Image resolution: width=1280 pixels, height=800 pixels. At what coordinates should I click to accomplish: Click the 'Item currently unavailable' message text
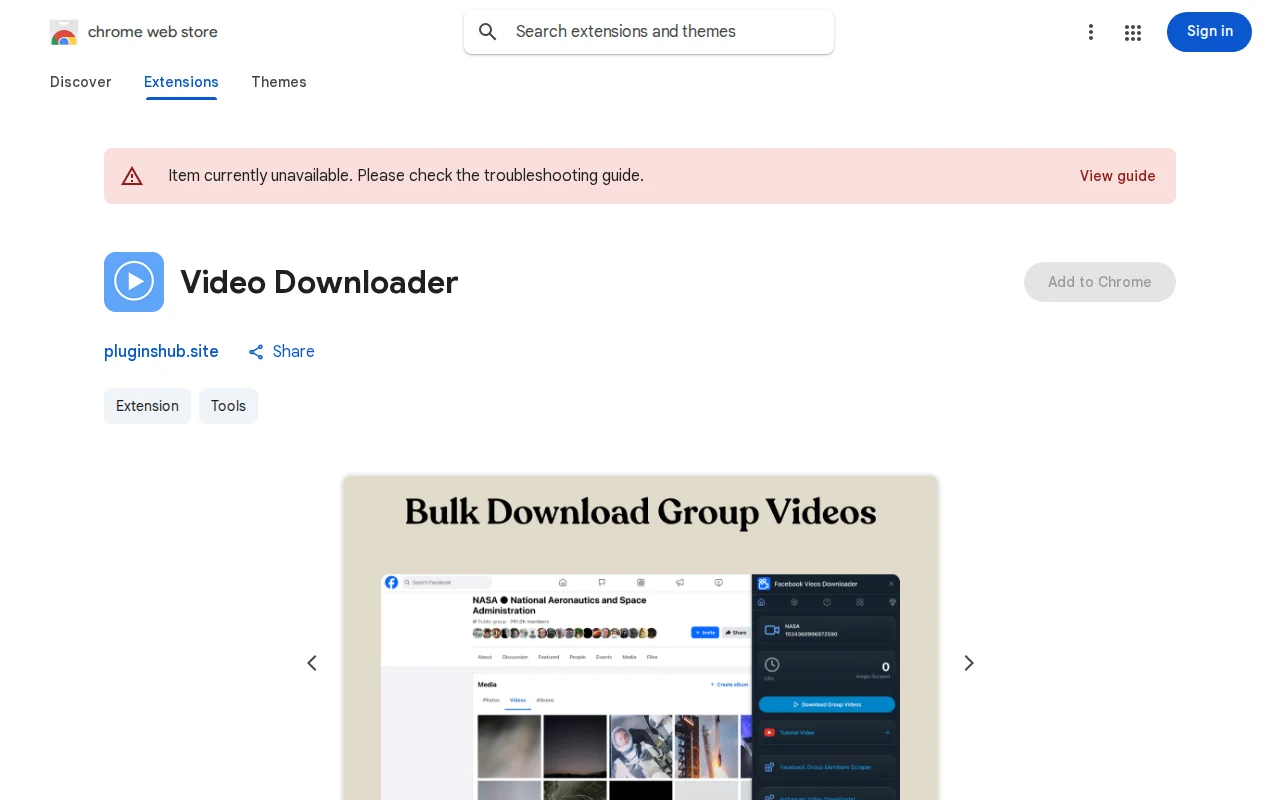click(x=406, y=176)
